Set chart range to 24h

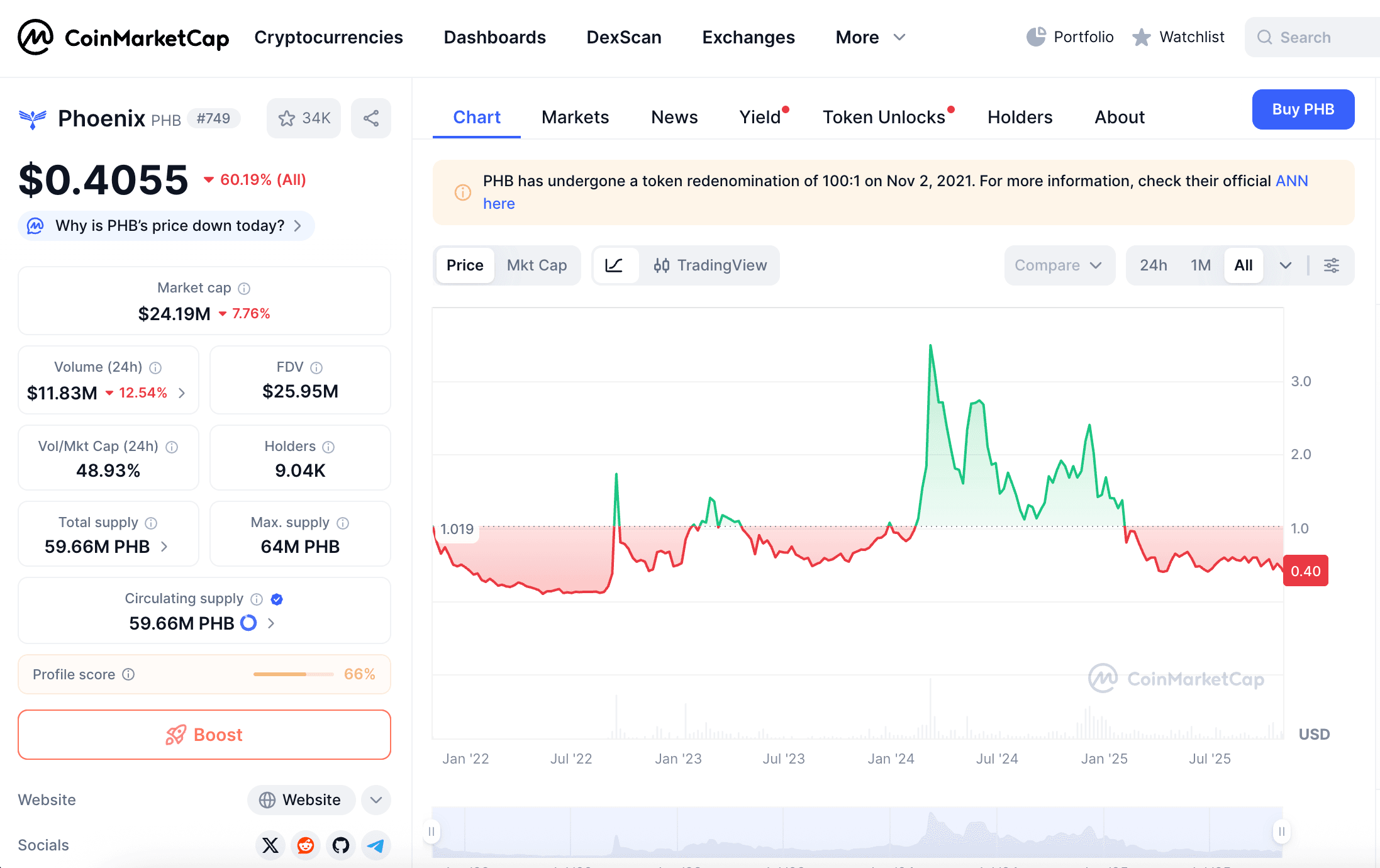pyautogui.click(x=1153, y=265)
